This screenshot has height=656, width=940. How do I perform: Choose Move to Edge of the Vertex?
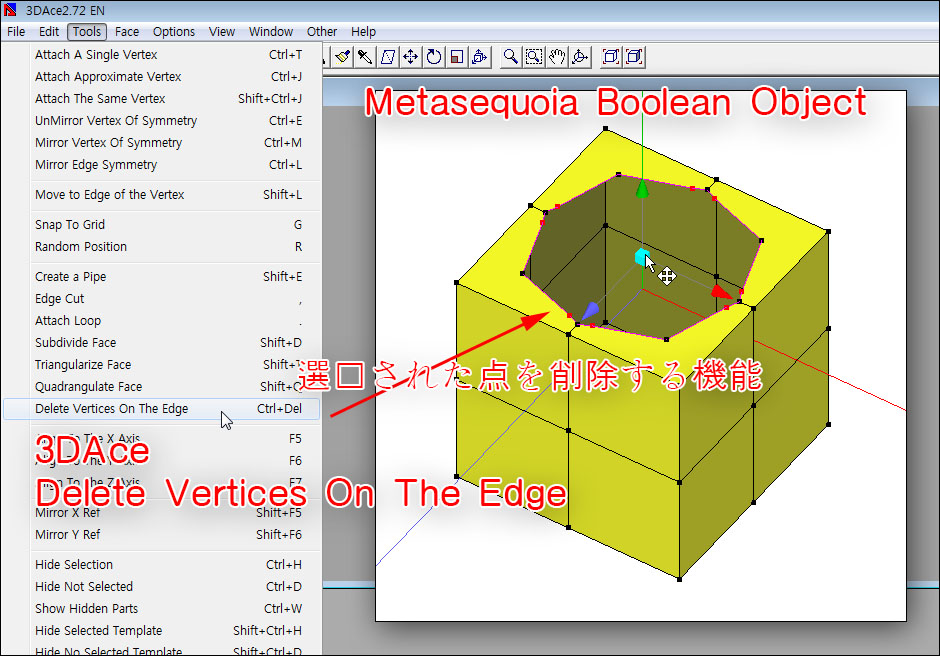pyautogui.click(x=161, y=195)
